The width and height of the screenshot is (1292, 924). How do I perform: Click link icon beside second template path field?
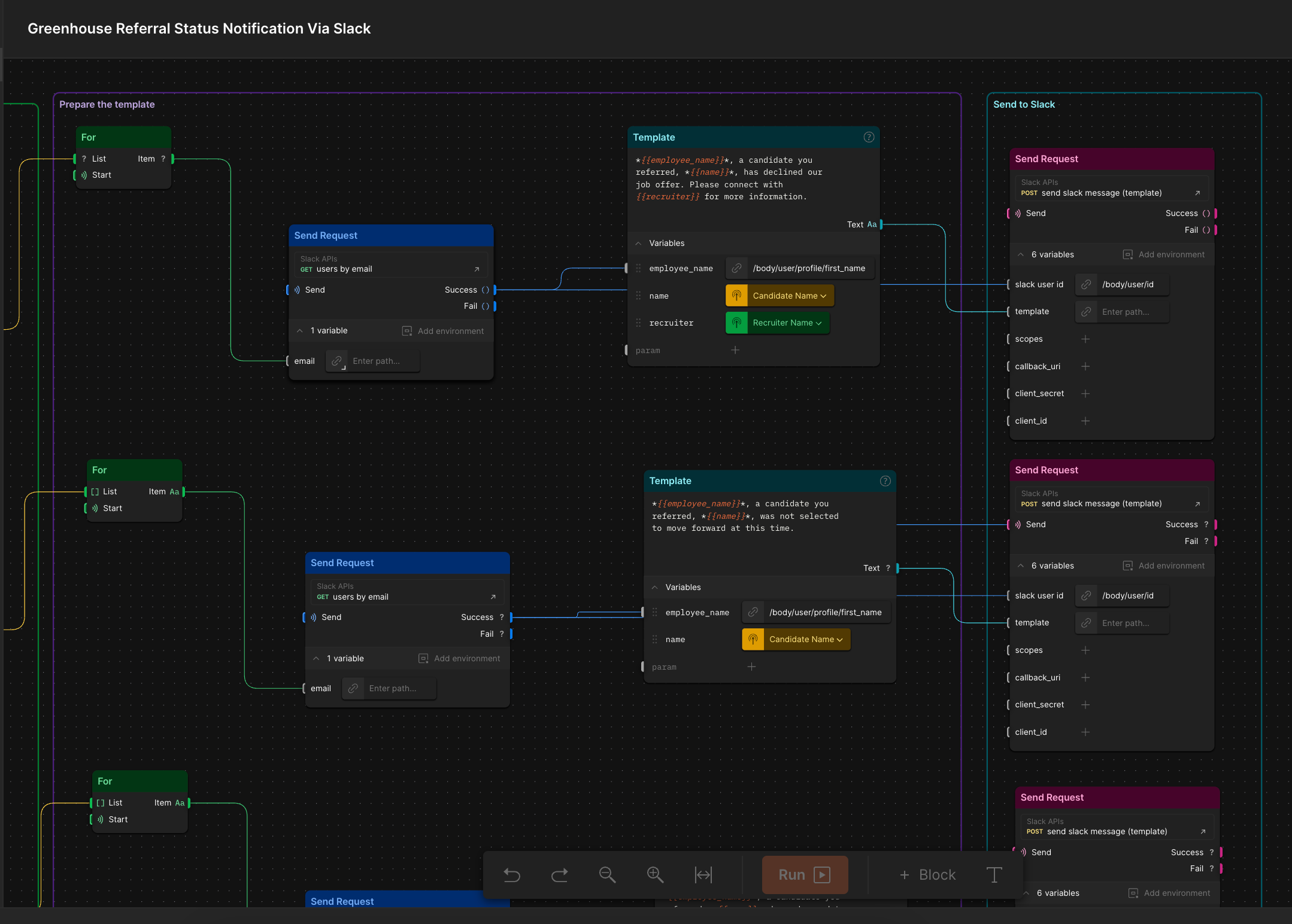tap(1086, 623)
